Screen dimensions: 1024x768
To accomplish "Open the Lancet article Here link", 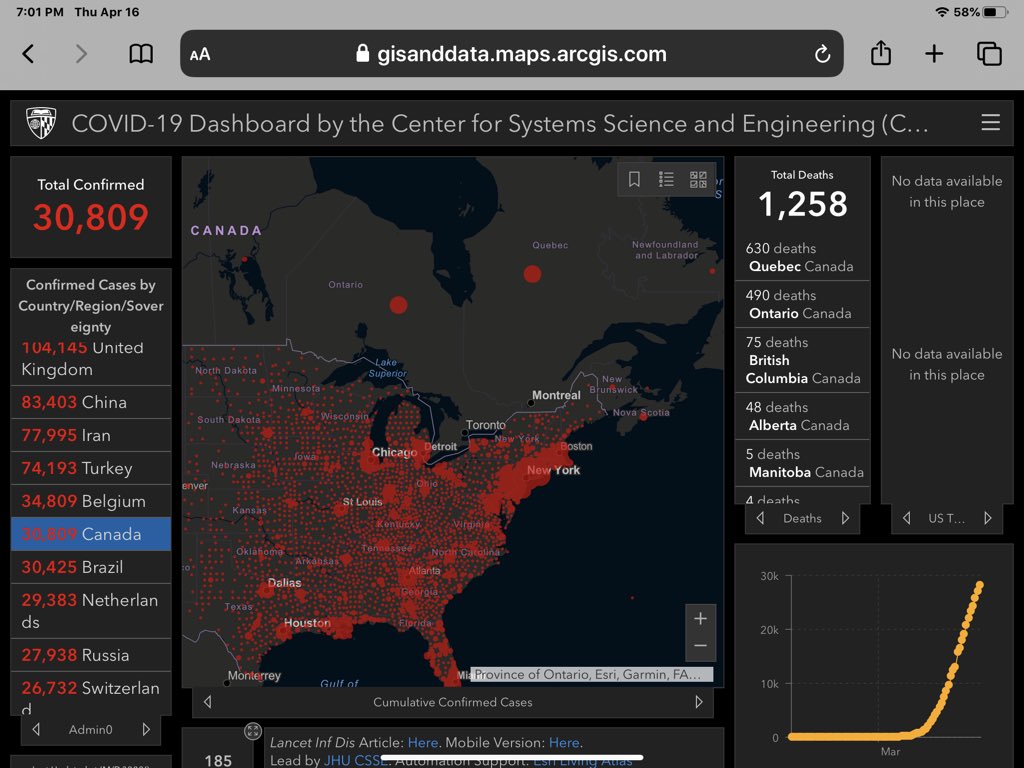I will [423, 743].
